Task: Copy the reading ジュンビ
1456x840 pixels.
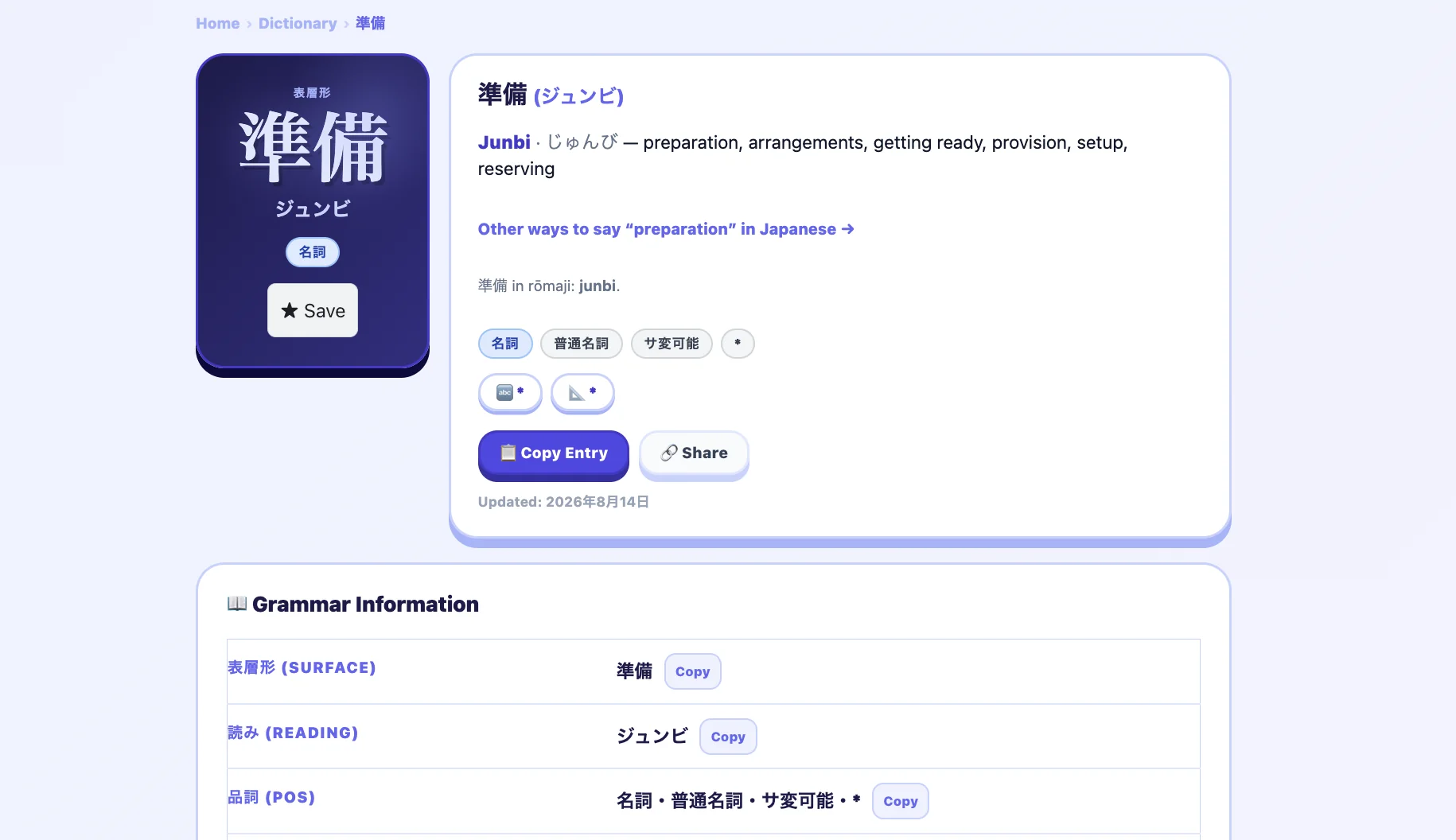Action: pos(728,737)
